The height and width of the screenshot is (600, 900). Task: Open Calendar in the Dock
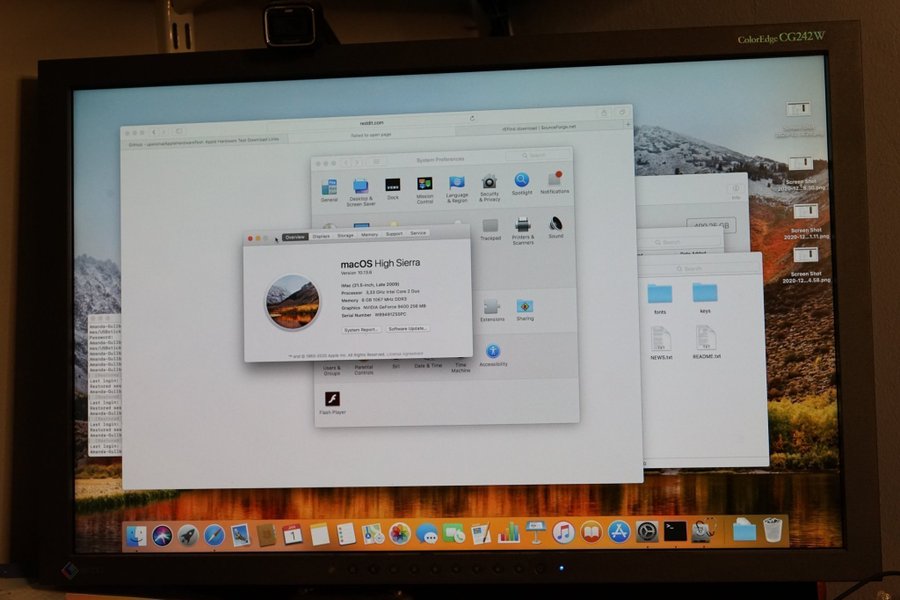[x=292, y=535]
